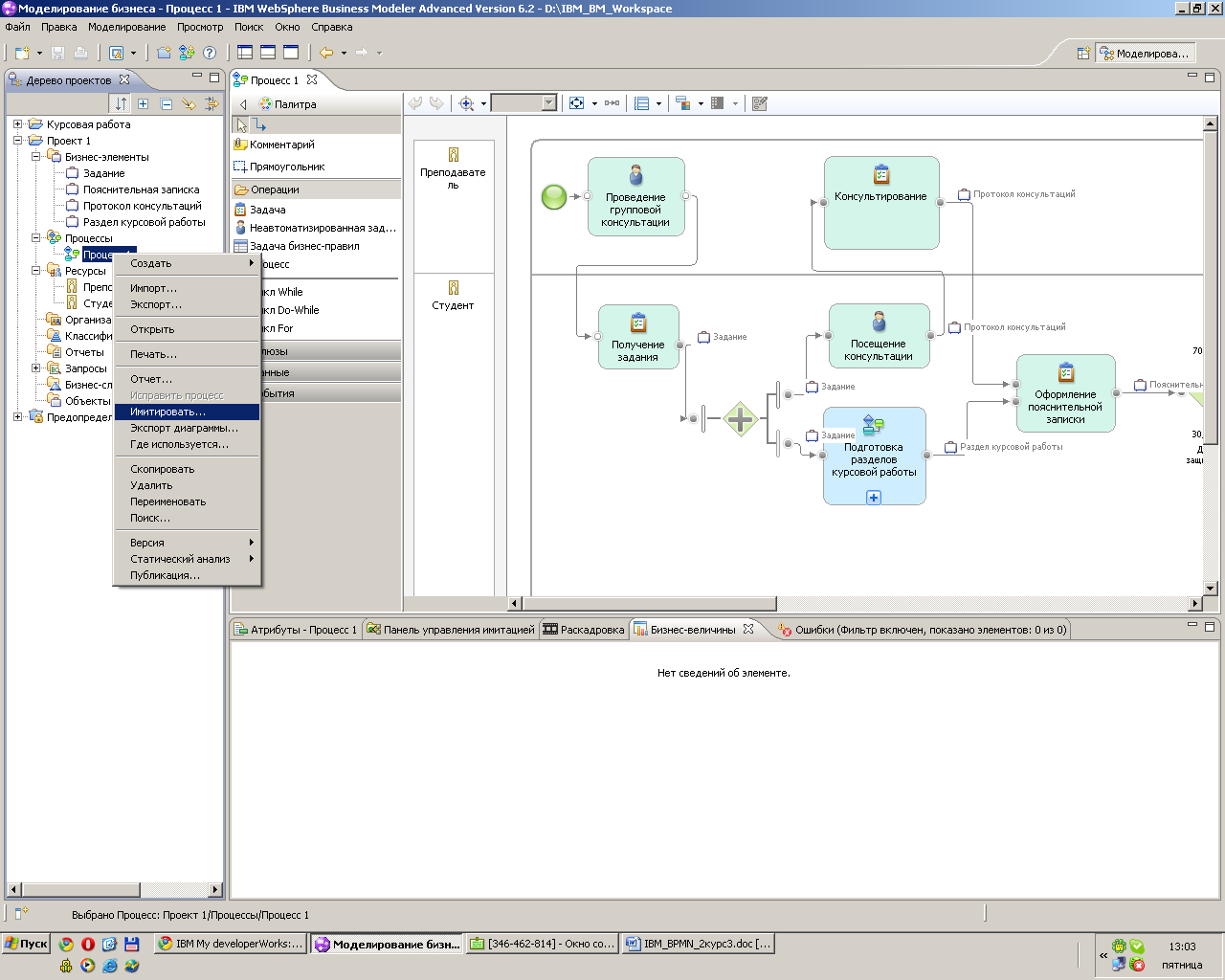Click the green start node in diagram

tap(554, 197)
